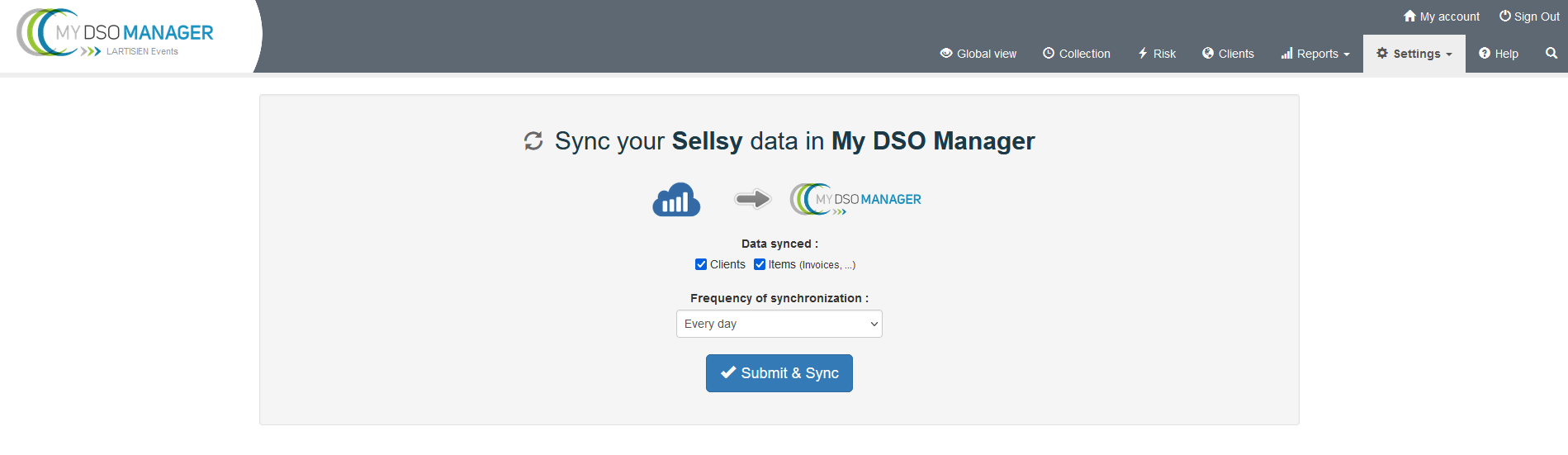The width and height of the screenshot is (1568, 455).
Task: Click the Sellsy cloud chart icon
Action: (x=676, y=200)
